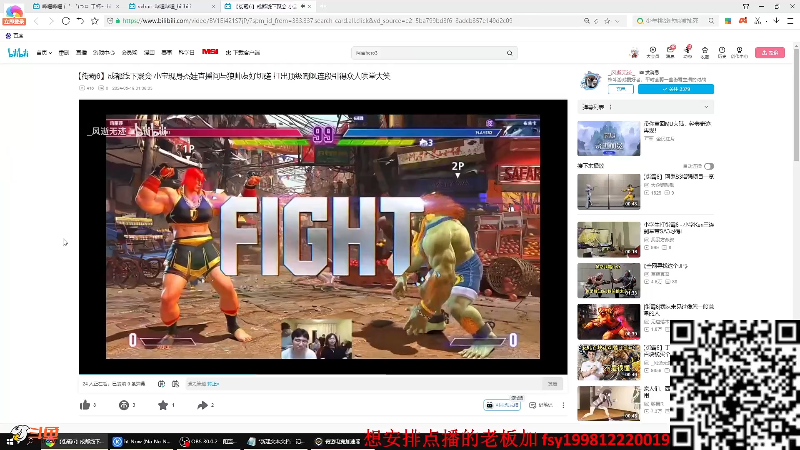Click the browser forward arrow
The width and height of the screenshot is (800, 450).
point(51,21)
